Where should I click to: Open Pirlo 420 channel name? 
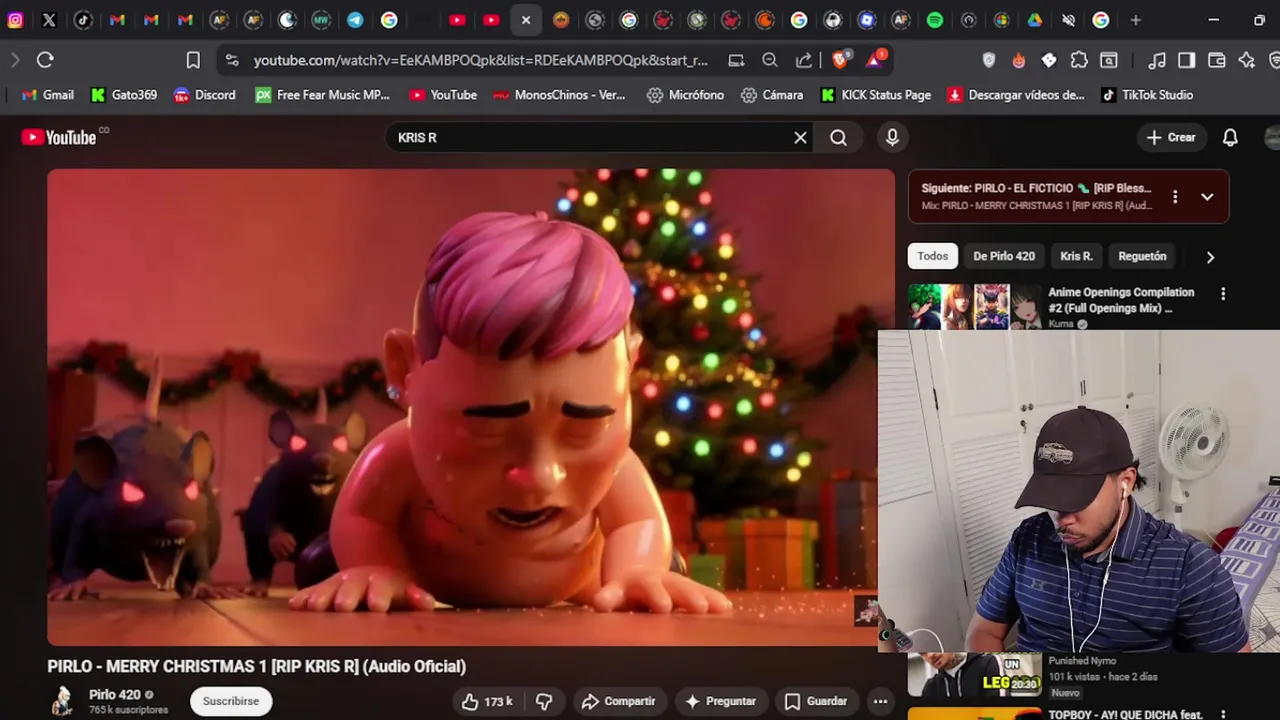(115, 695)
